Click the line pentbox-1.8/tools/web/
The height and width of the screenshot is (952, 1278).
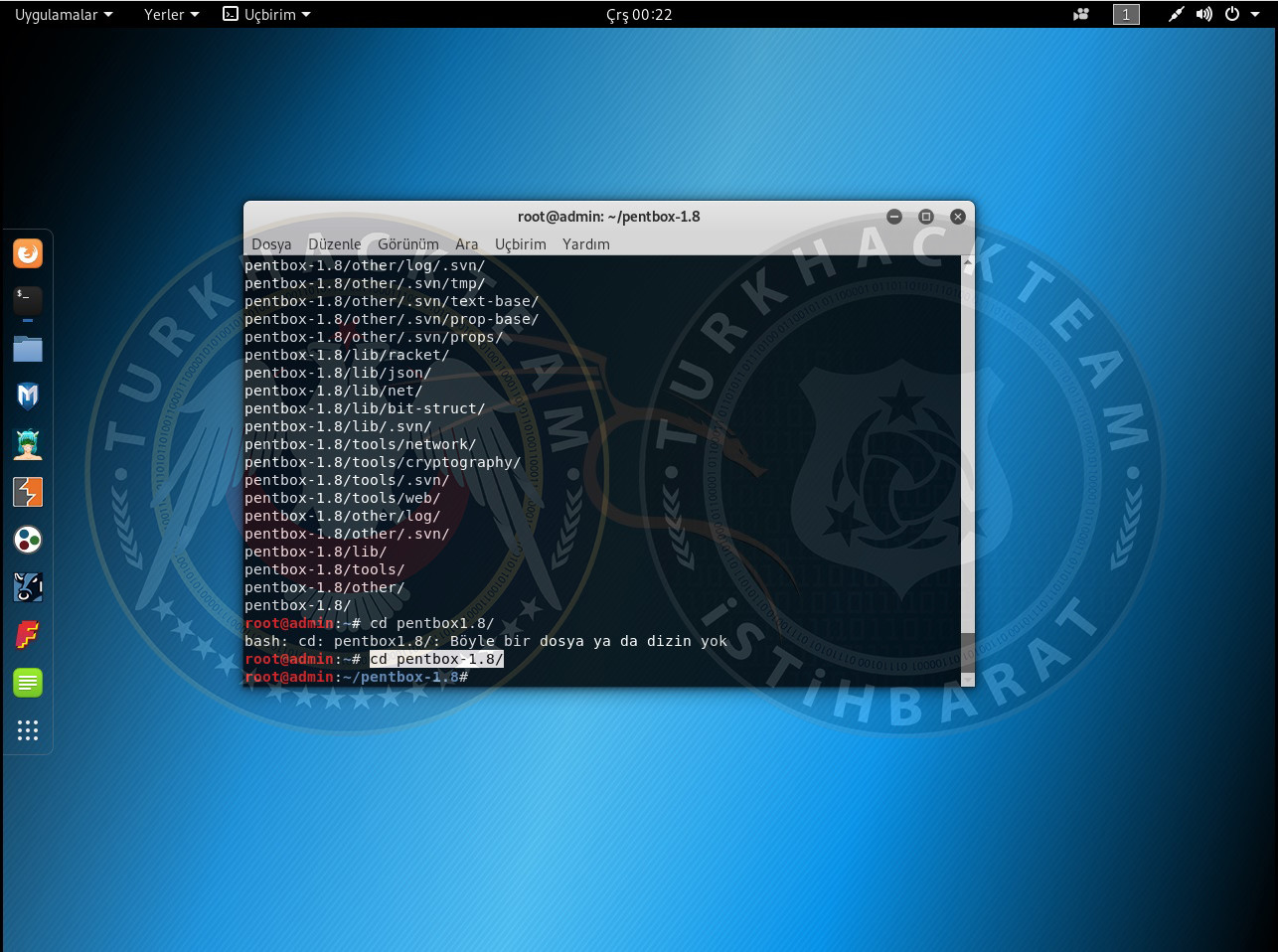tap(343, 498)
